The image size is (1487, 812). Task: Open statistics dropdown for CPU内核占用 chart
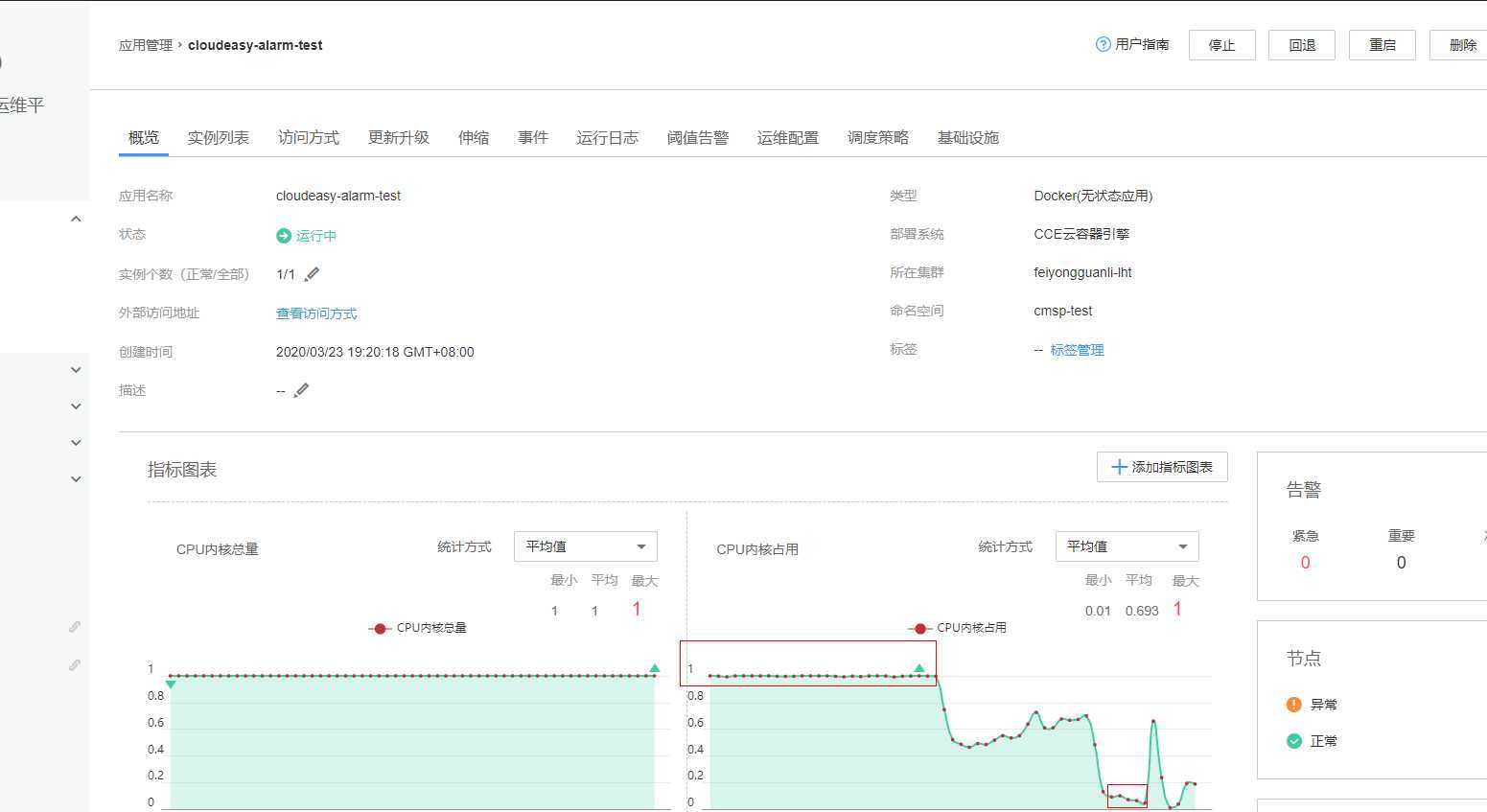1127,546
